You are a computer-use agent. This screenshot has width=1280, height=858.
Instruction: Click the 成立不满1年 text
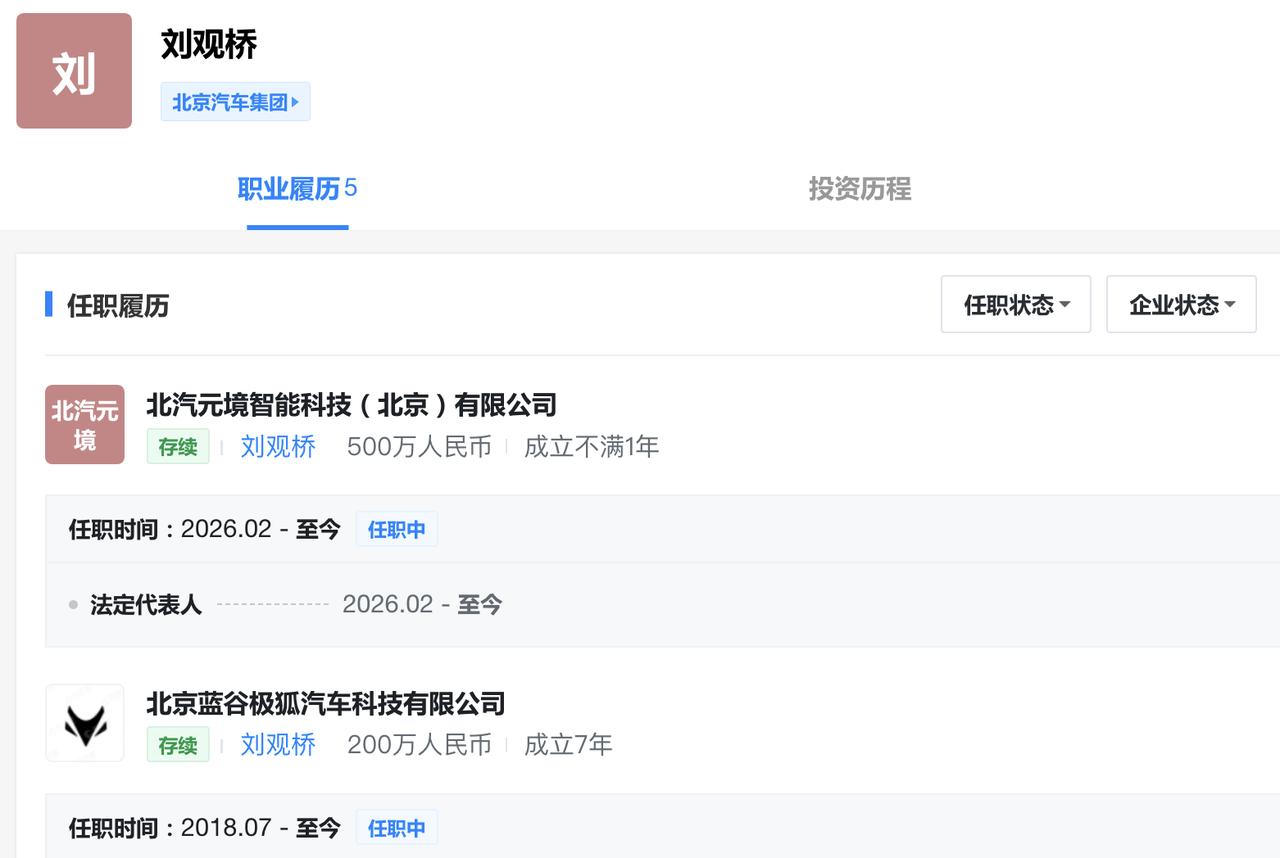pyautogui.click(x=592, y=447)
